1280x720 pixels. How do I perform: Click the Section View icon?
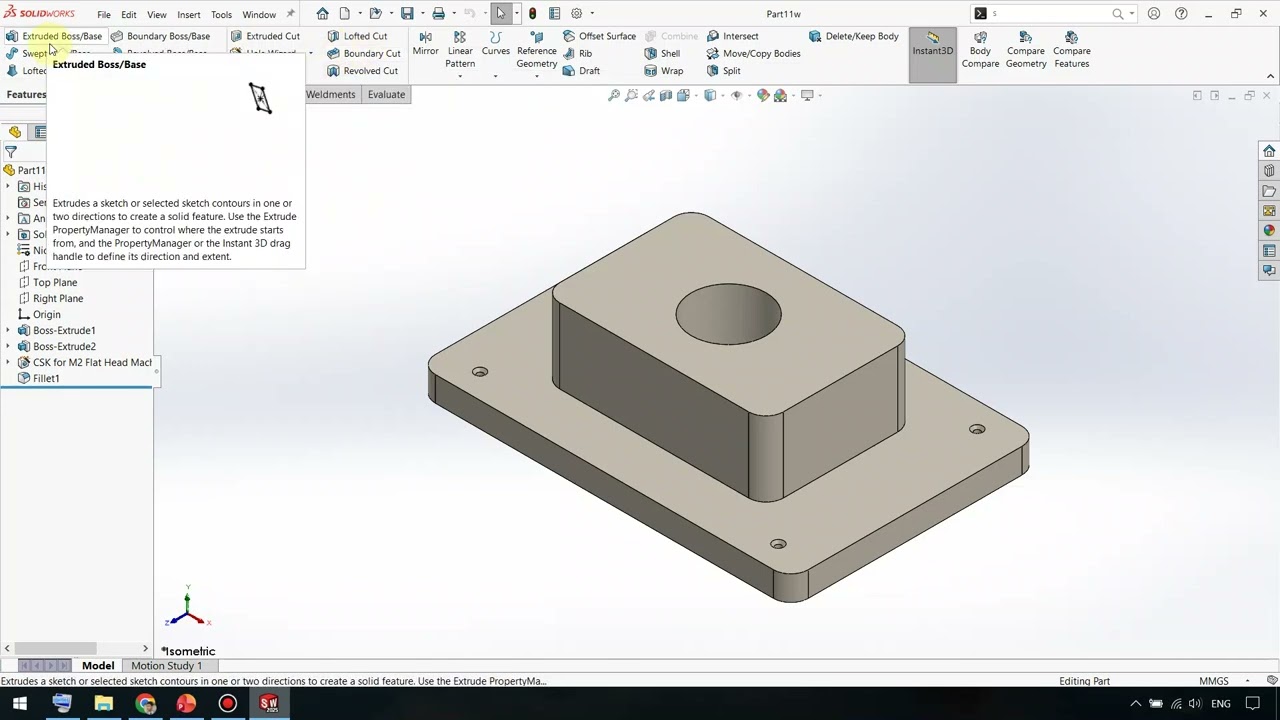pos(665,95)
